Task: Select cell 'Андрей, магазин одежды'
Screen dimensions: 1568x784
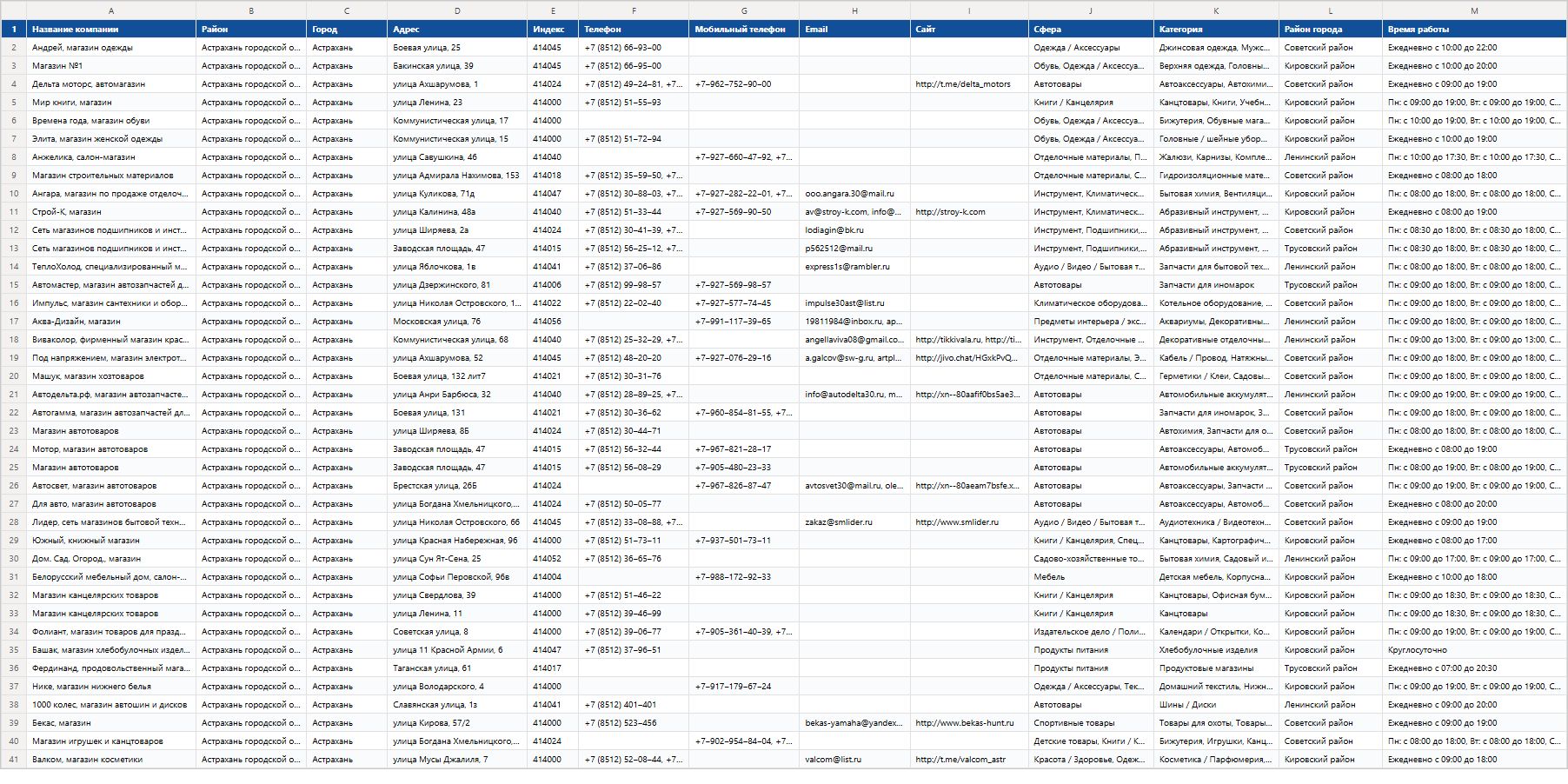Action: 111,48
